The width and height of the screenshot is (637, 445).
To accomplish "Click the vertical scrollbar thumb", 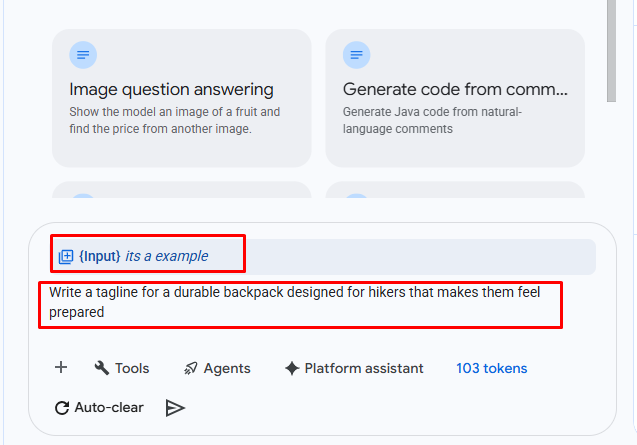I will 611,51.
